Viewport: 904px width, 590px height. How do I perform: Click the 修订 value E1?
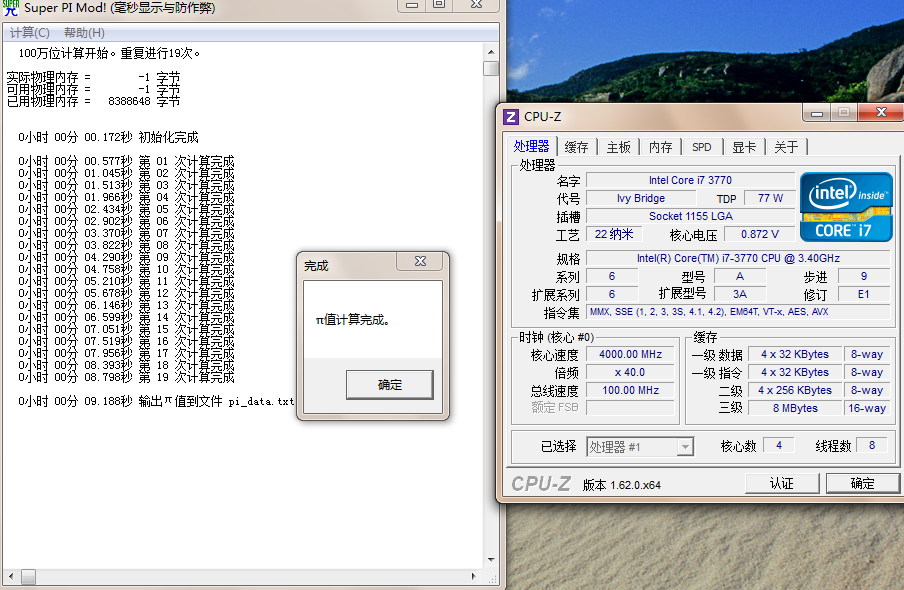[x=863, y=294]
